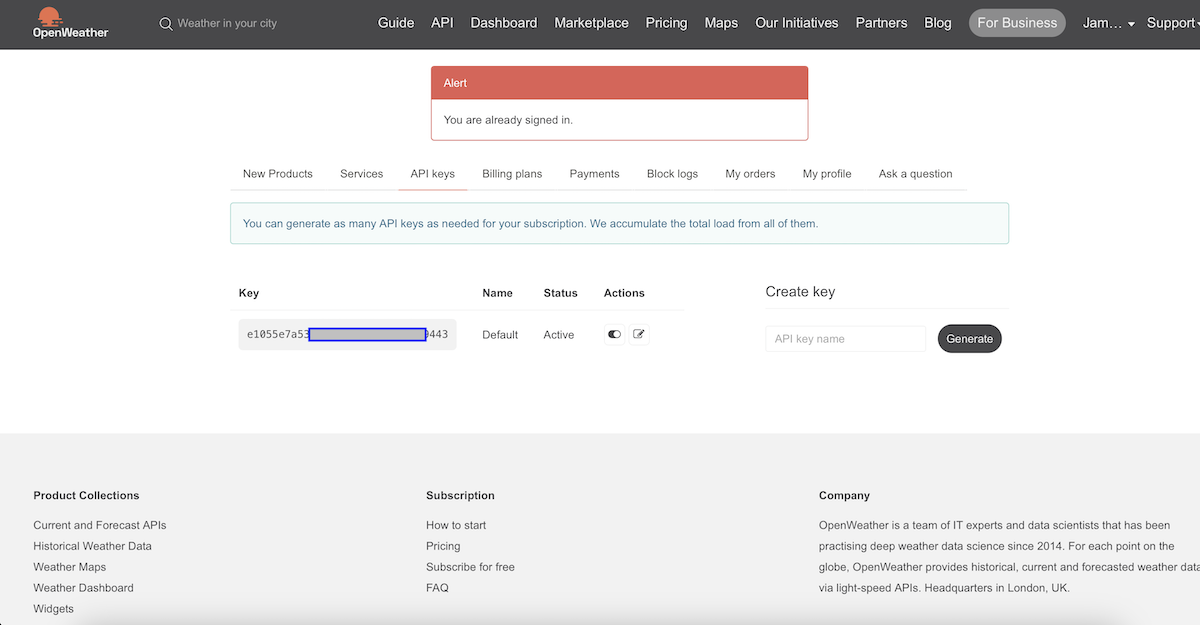This screenshot has height=625, width=1200.
Task: Click the OpenWeather logo
Action: pos(70,22)
